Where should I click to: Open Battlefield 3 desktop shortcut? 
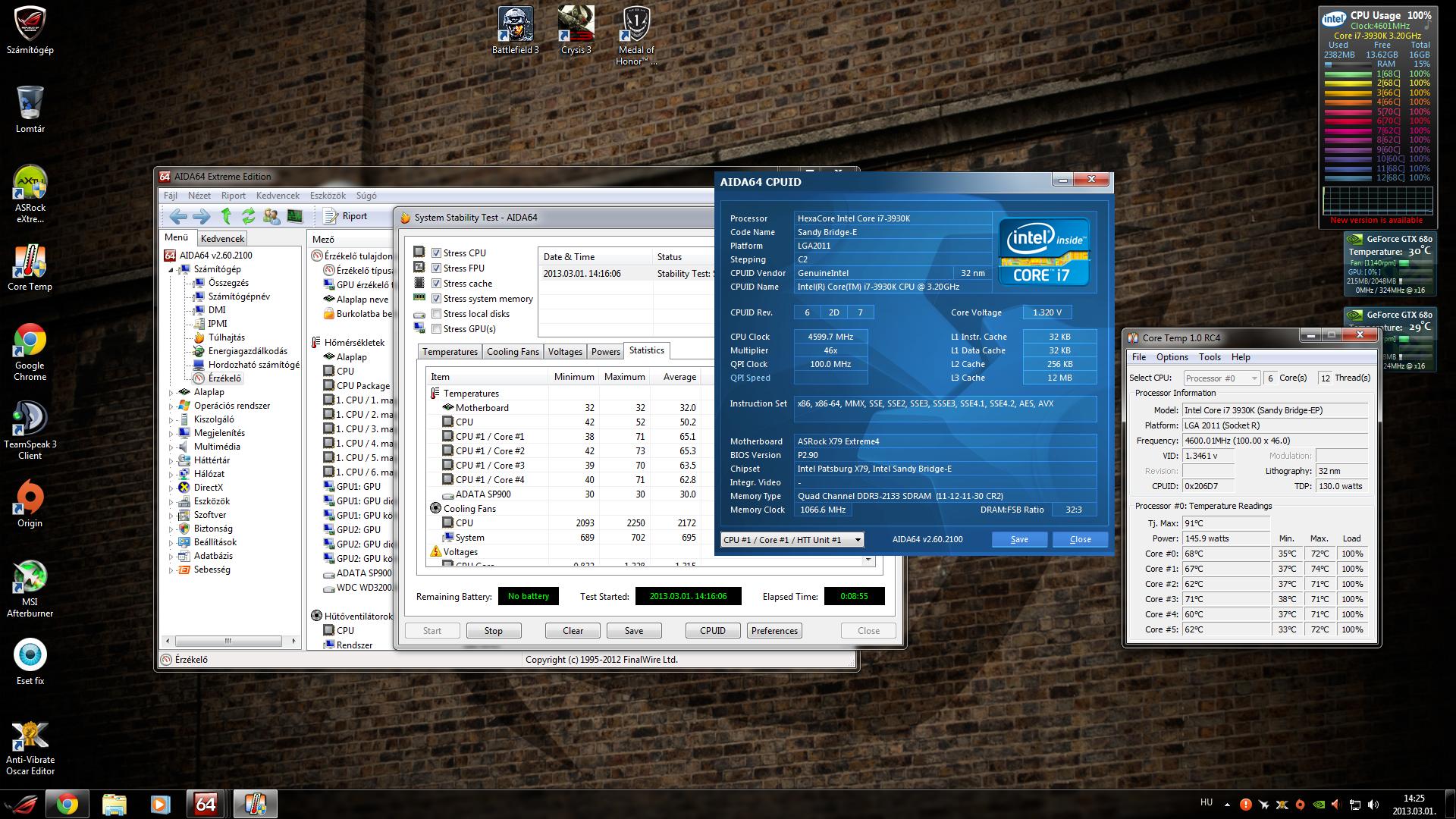[516, 31]
